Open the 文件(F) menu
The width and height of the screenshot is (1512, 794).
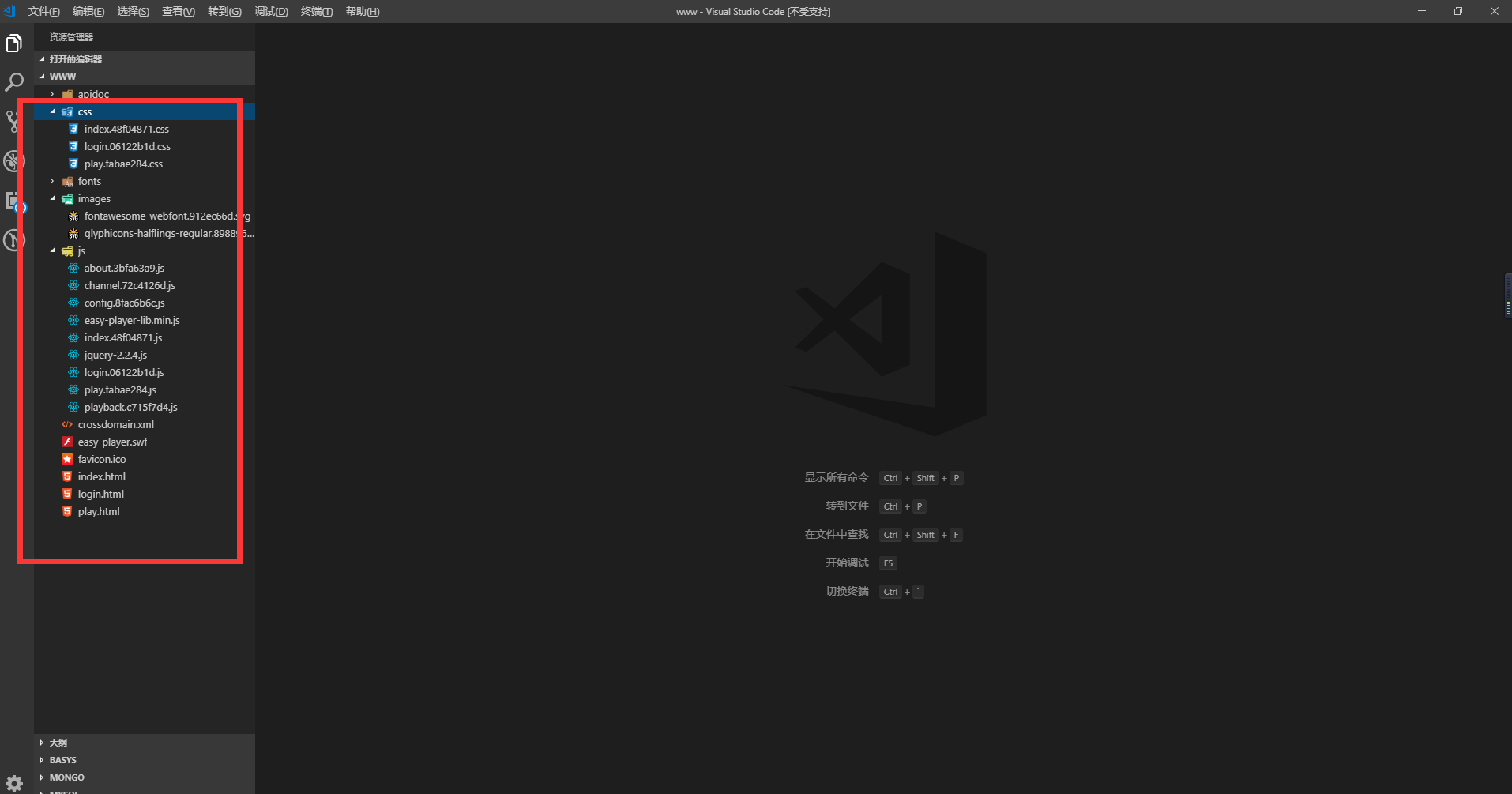coord(43,11)
